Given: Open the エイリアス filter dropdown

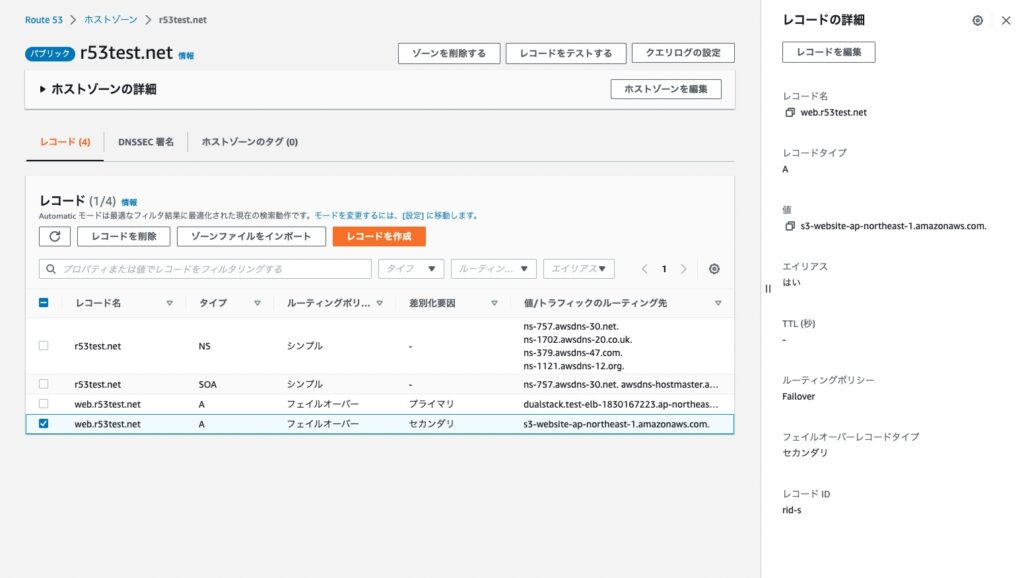Looking at the screenshot, I should [579, 269].
